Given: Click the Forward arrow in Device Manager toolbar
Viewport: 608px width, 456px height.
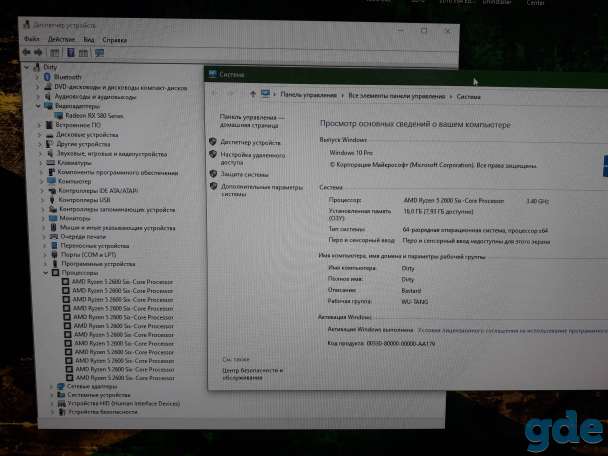Looking at the screenshot, I should [x=38, y=52].
